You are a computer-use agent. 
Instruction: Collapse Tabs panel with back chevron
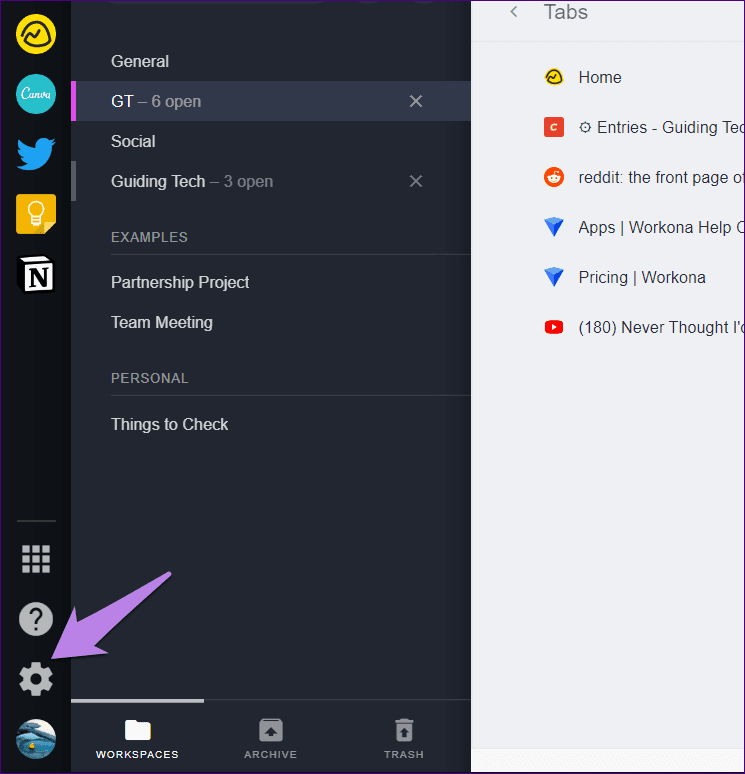(513, 12)
